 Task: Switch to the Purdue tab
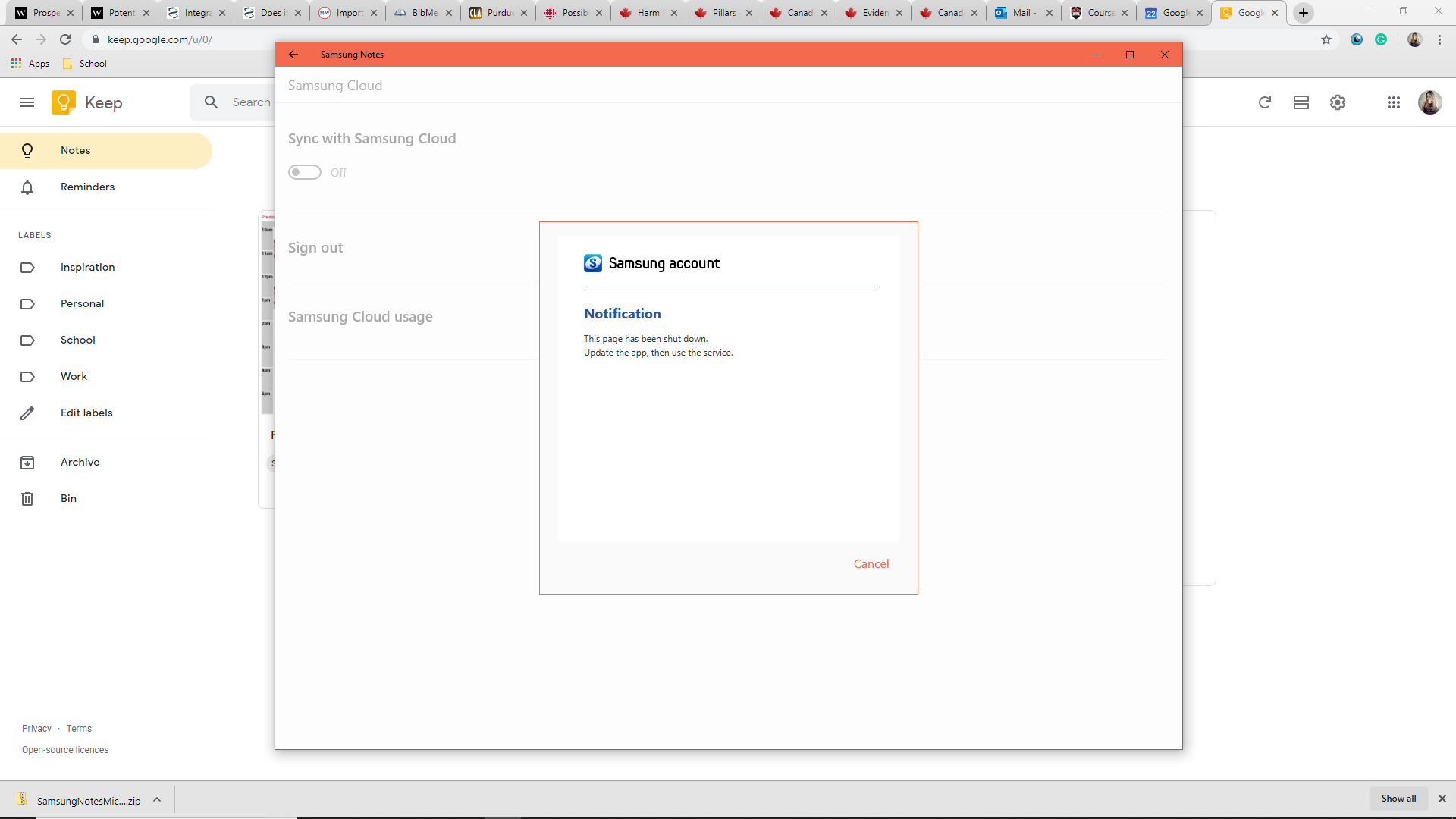[x=497, y=13]
